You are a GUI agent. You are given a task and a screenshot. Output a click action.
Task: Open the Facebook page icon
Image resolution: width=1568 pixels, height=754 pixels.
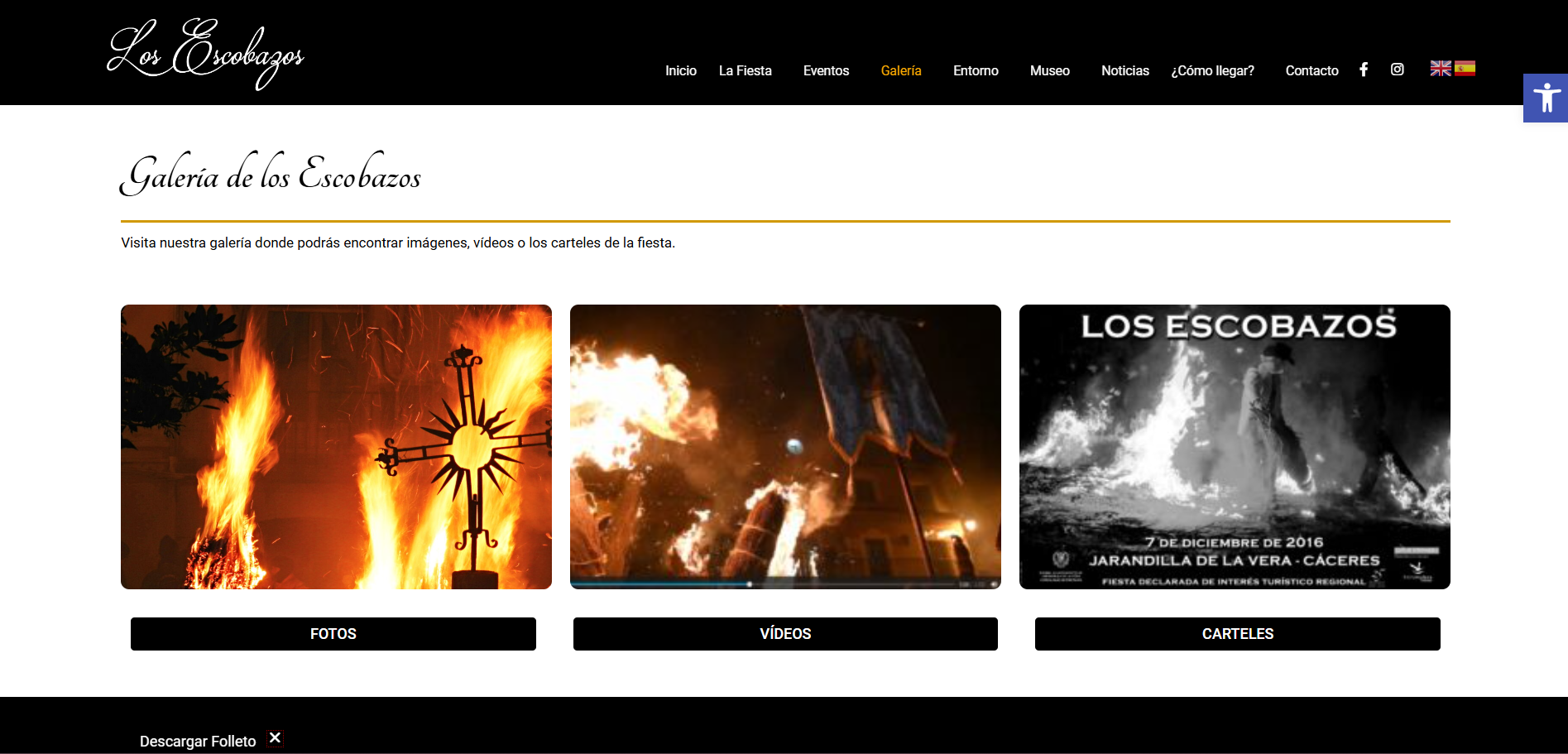tap(1364, 70)
